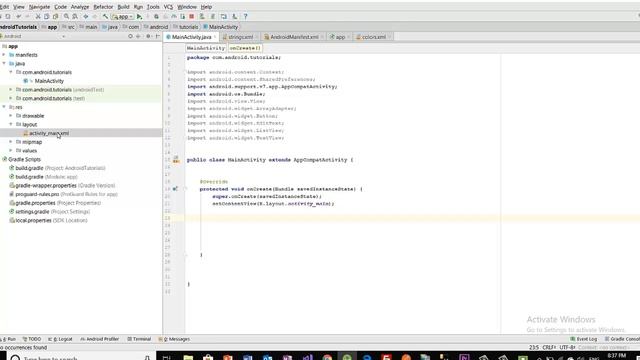Expand the mipmap folder
The image size is (640, 360).
(11, 142)
